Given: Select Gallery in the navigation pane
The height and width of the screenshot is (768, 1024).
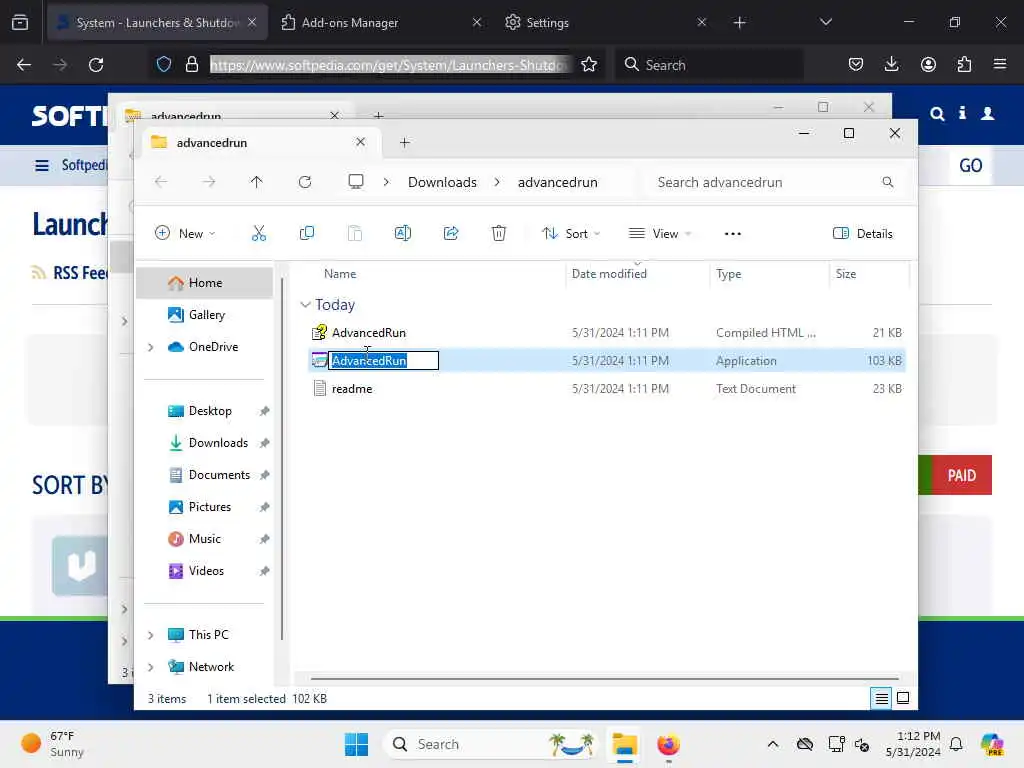Looking at the screenshot, I should (204, 315).
